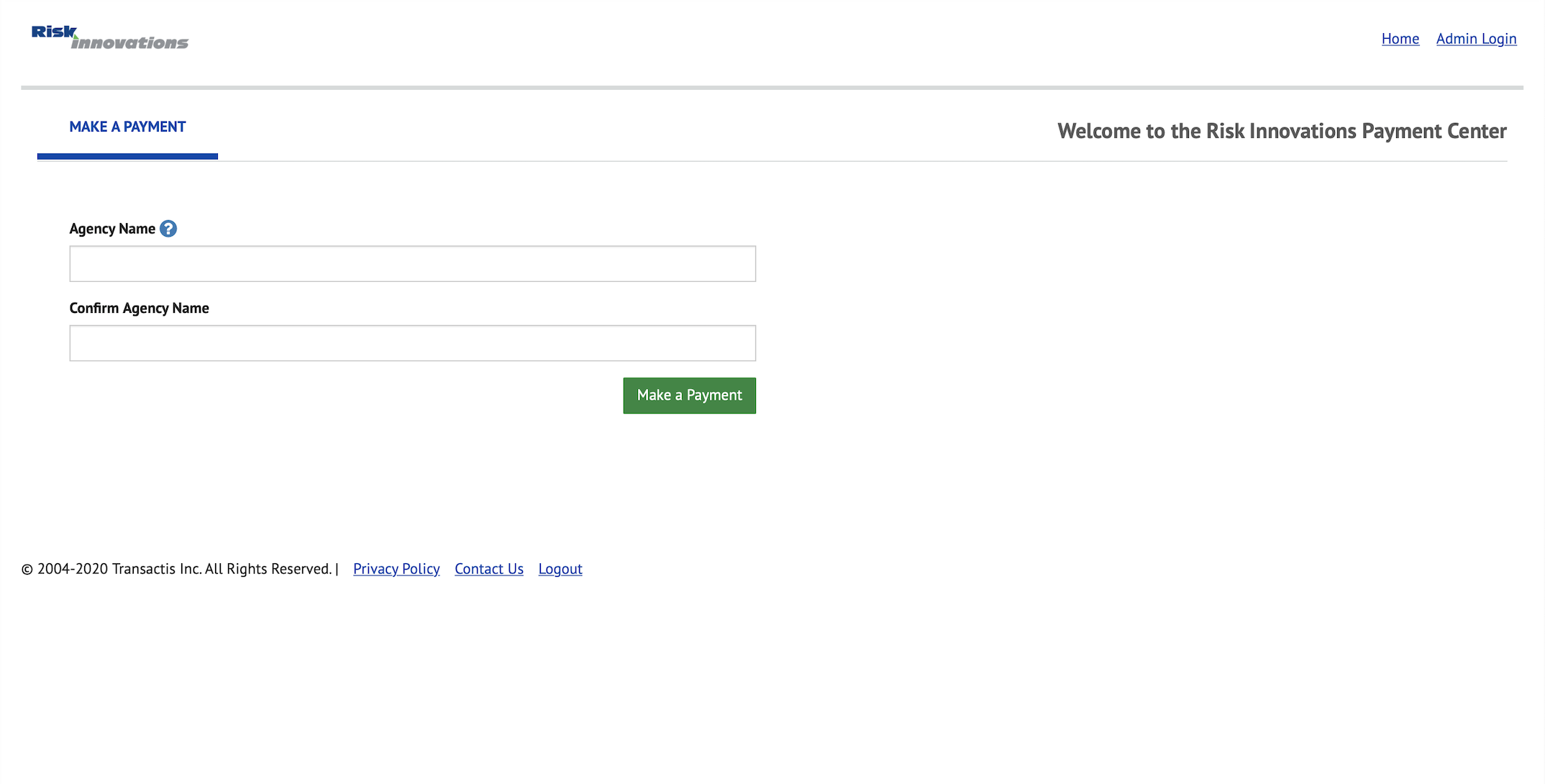
Task: Click the Risk Innovations logo
Action: click(x=109, y=37)
